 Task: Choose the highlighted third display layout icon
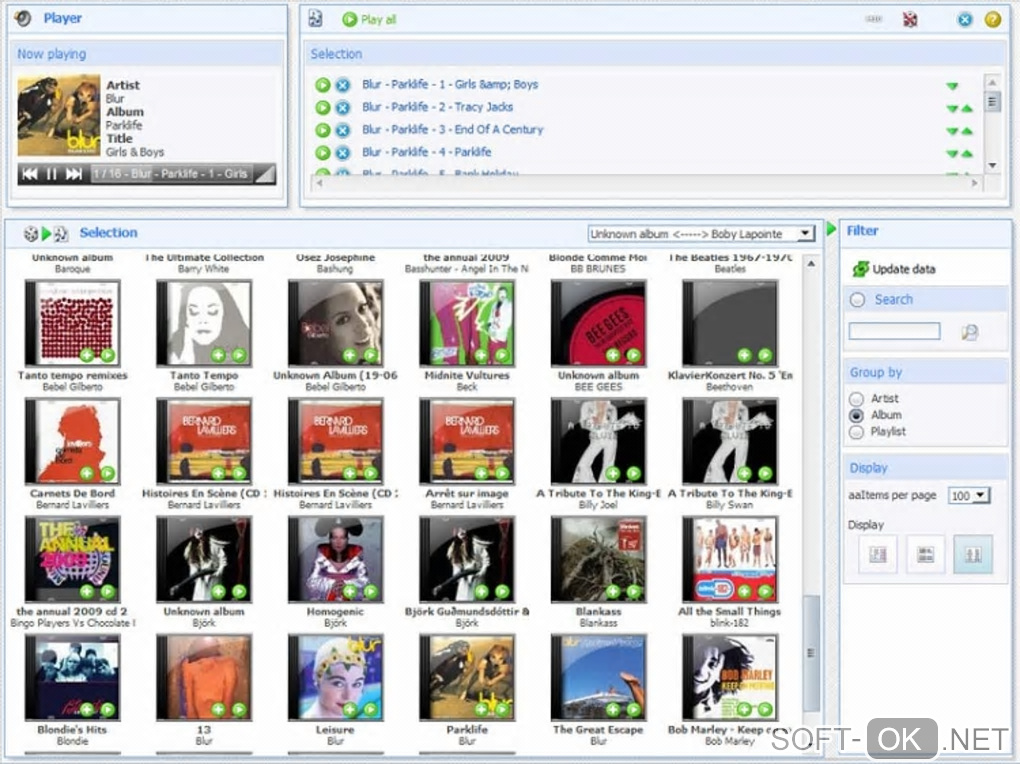pyautogui.click(x=973, y=554)
